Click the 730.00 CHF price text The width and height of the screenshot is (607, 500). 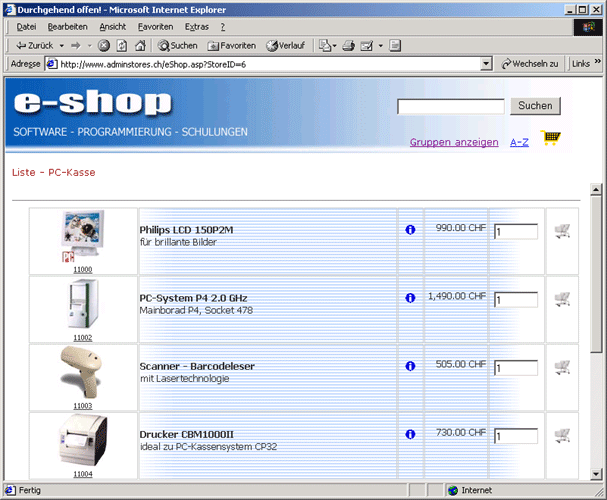[x=461, y=432]
